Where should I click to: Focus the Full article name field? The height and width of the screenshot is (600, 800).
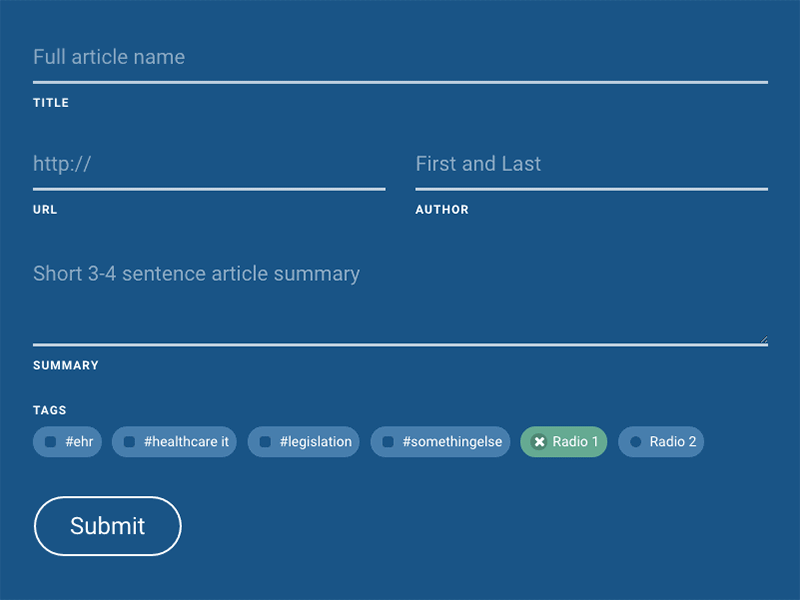[x=400, y=57]
